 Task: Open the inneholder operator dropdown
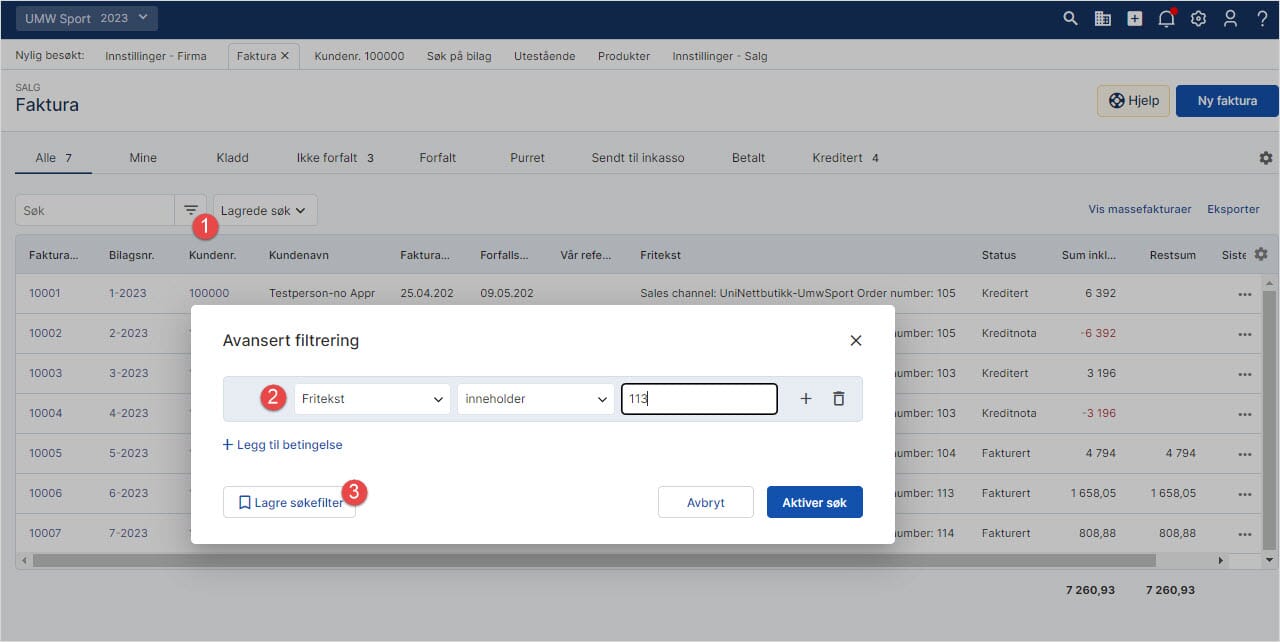coord(535,399)
